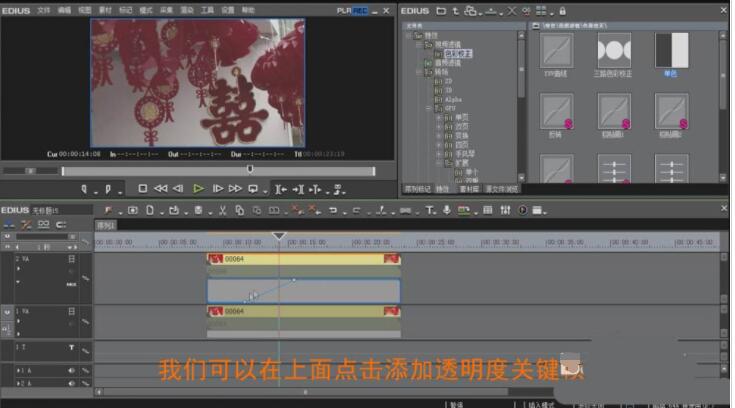The width and height of the screenshot is (735, 408).
Task: Select the Cut scissors icon in timeline toolbar
Action: click(223, 211)
